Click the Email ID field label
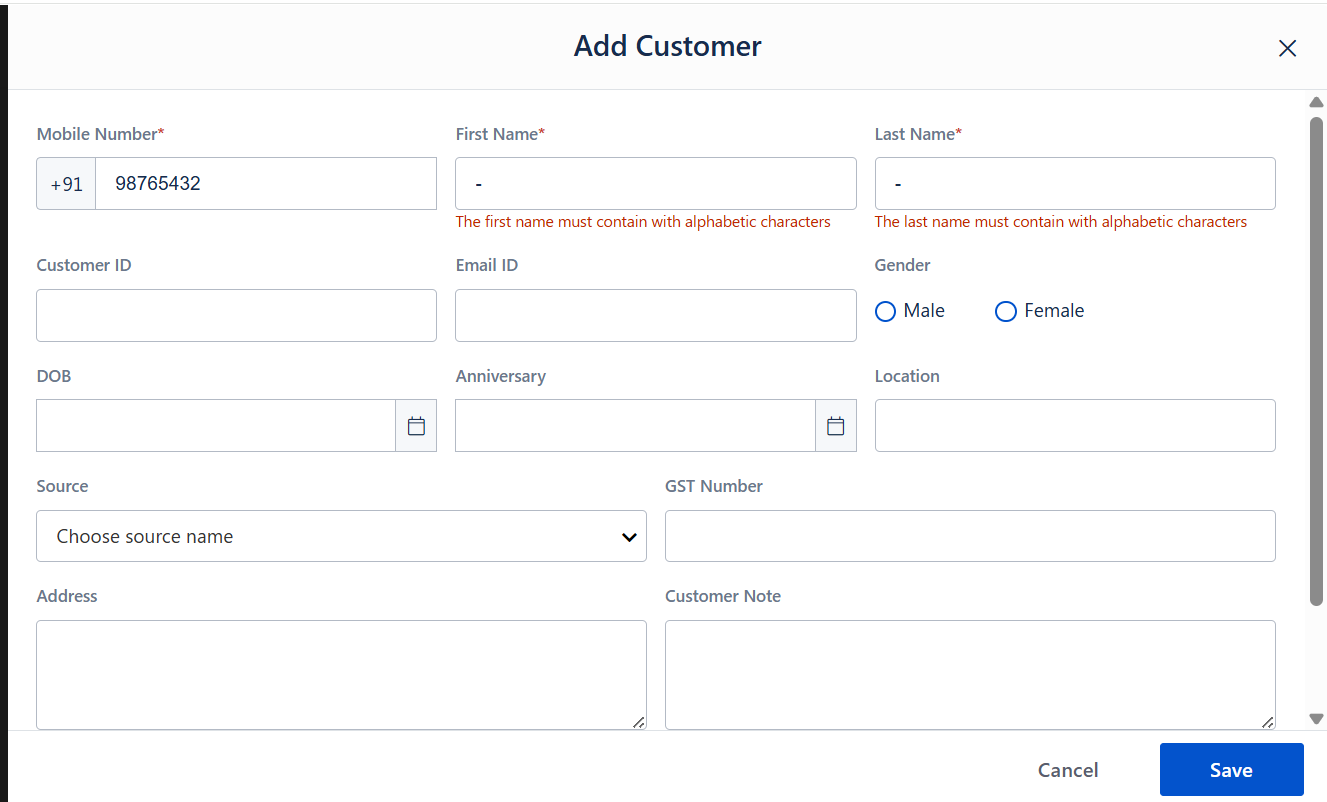 coord(487,265)
